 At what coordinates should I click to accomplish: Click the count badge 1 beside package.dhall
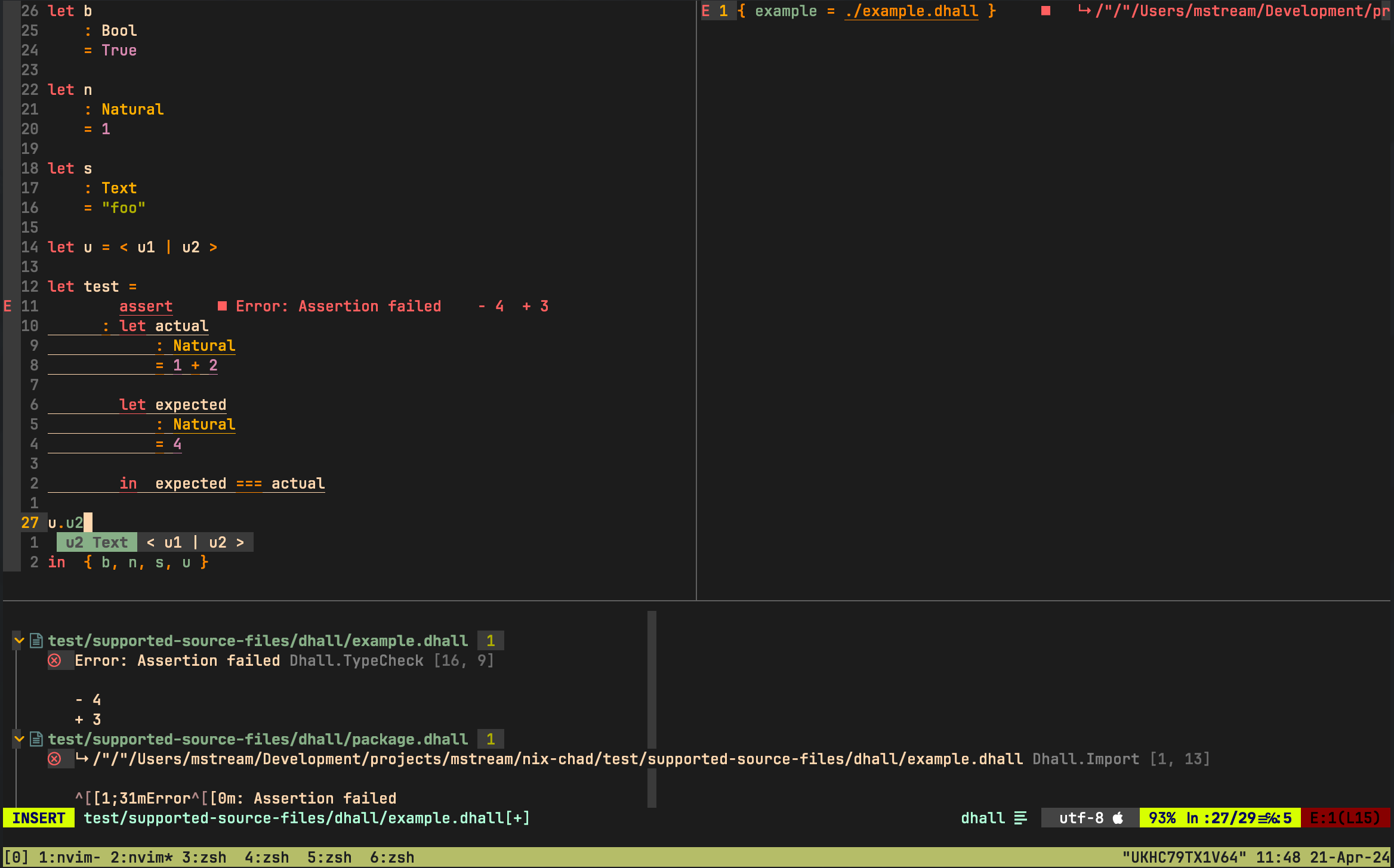coord(491,739)
